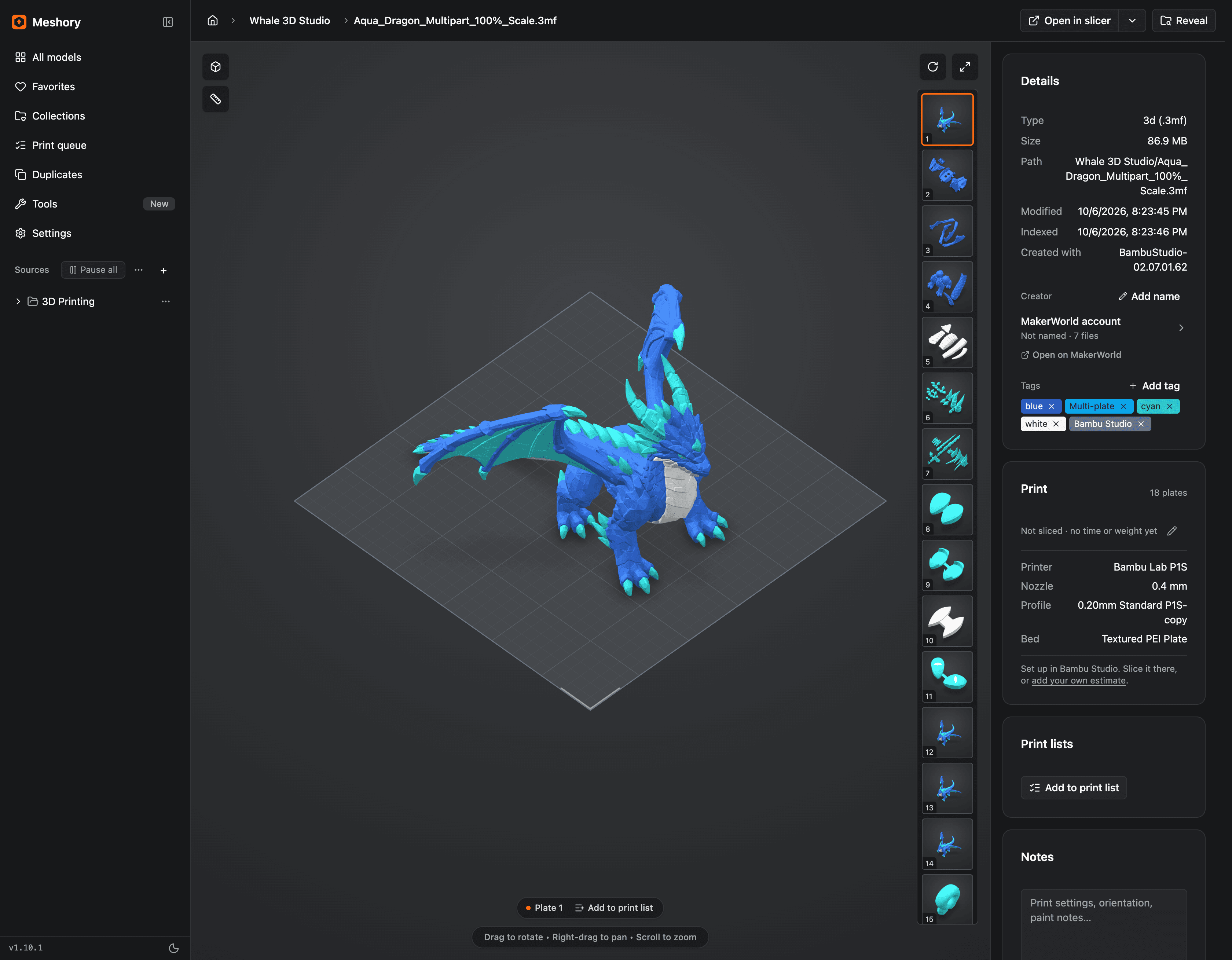Toggle dark mode moon icon
The height and width of the screenshot is (960, 1232).
point(174,948)
